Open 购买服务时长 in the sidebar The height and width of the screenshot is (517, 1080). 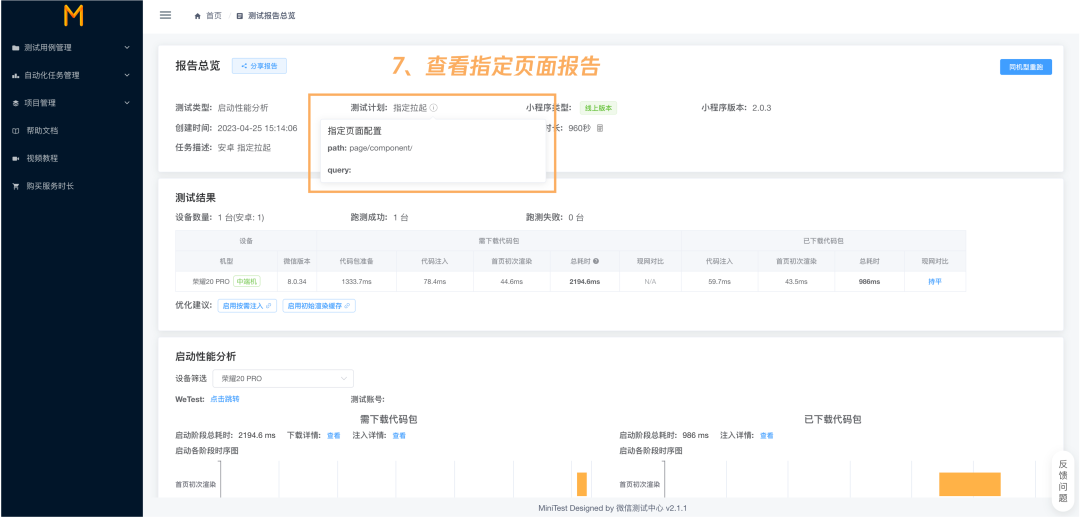(x=71, y=186)
